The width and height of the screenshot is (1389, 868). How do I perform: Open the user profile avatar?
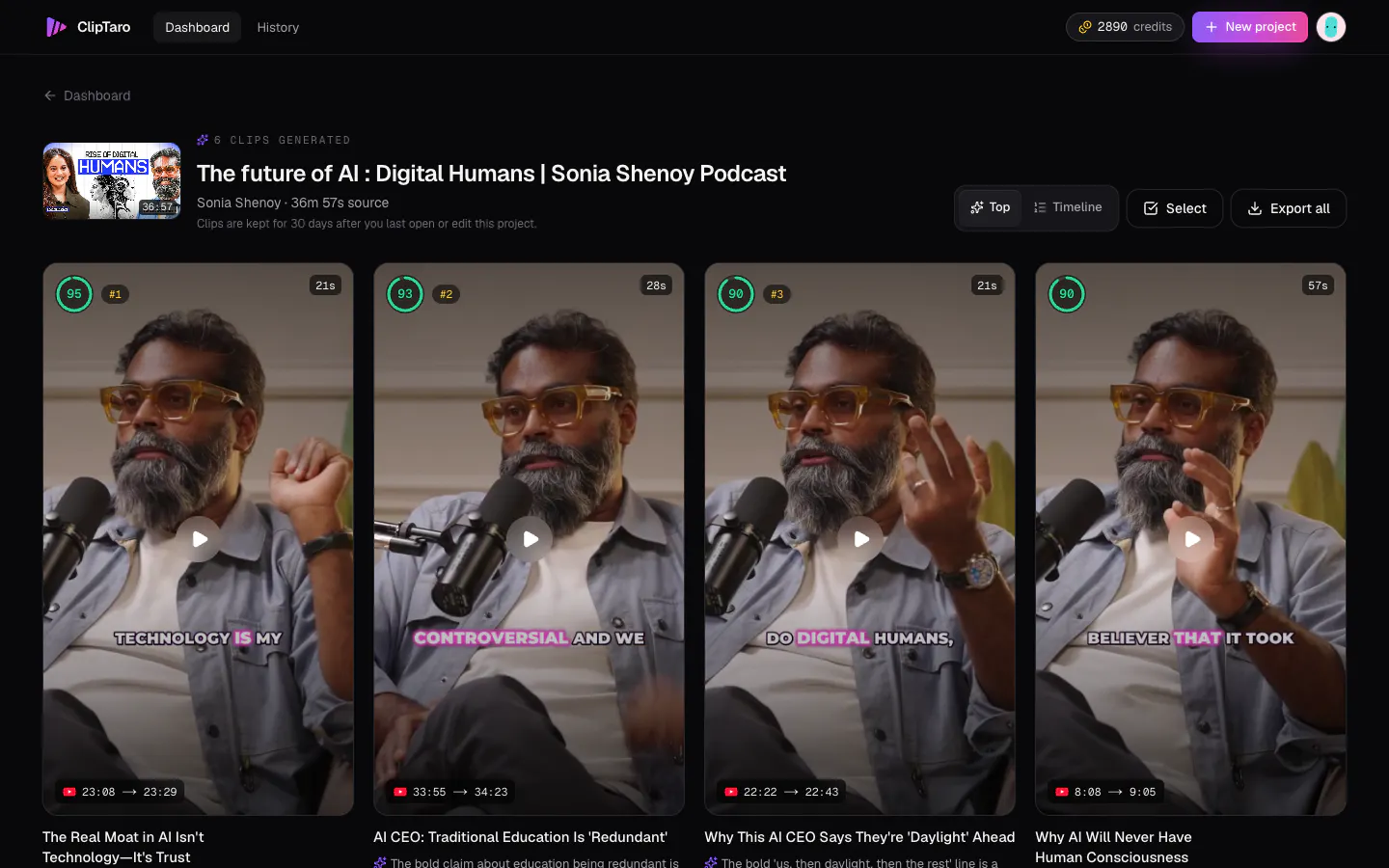click(1331, 27)
